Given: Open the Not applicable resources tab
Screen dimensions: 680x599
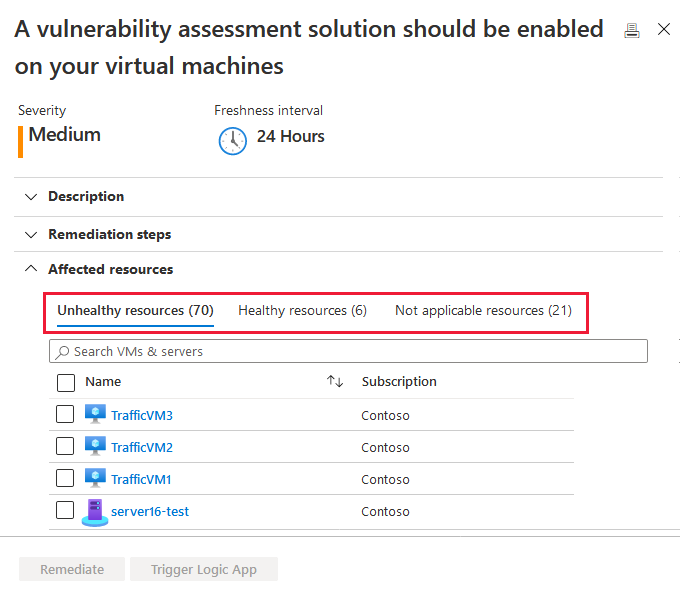Looking at the screenshot, I should 483,311.
